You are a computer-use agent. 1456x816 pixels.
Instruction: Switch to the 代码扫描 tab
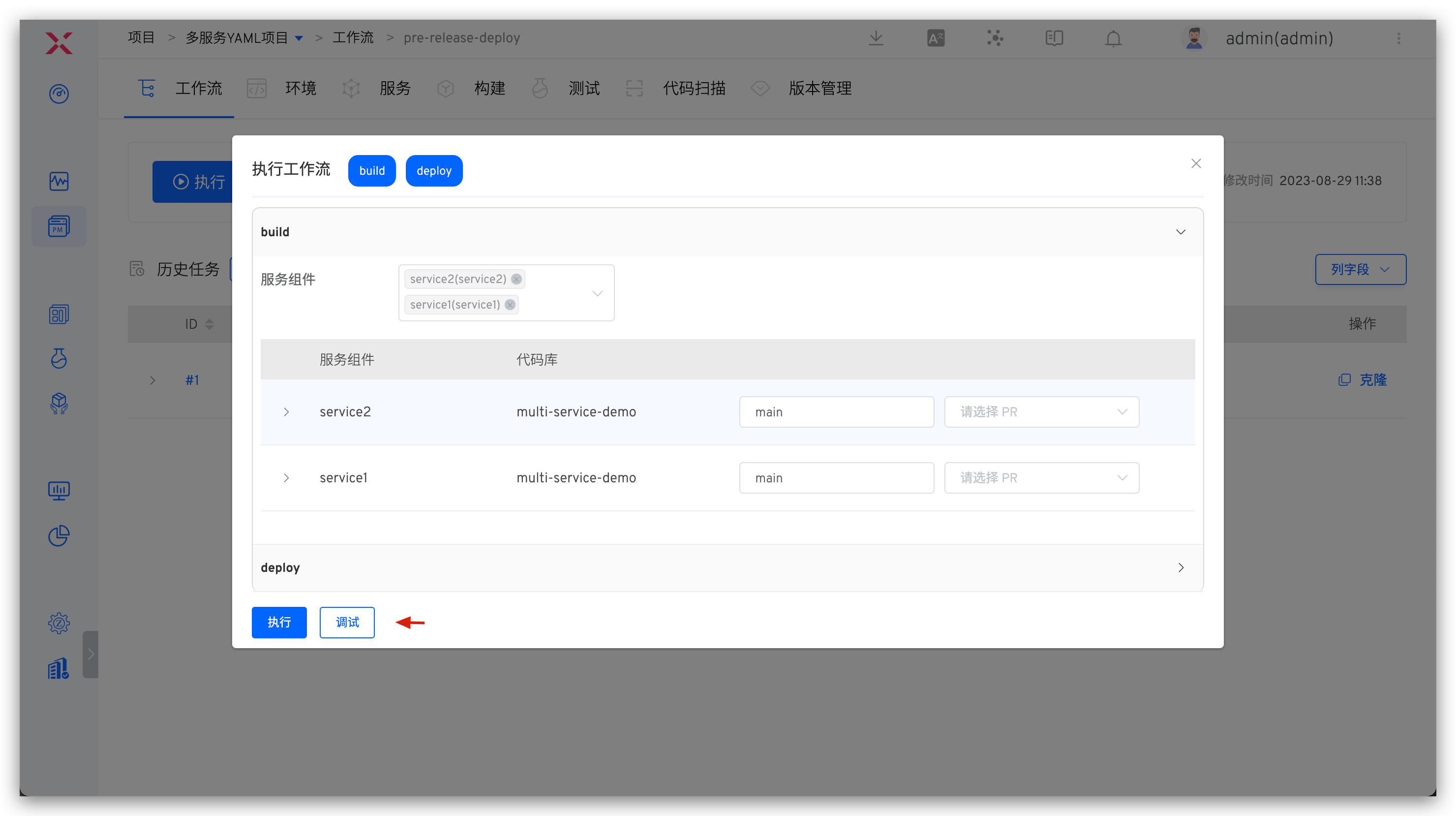click(694, 88)
